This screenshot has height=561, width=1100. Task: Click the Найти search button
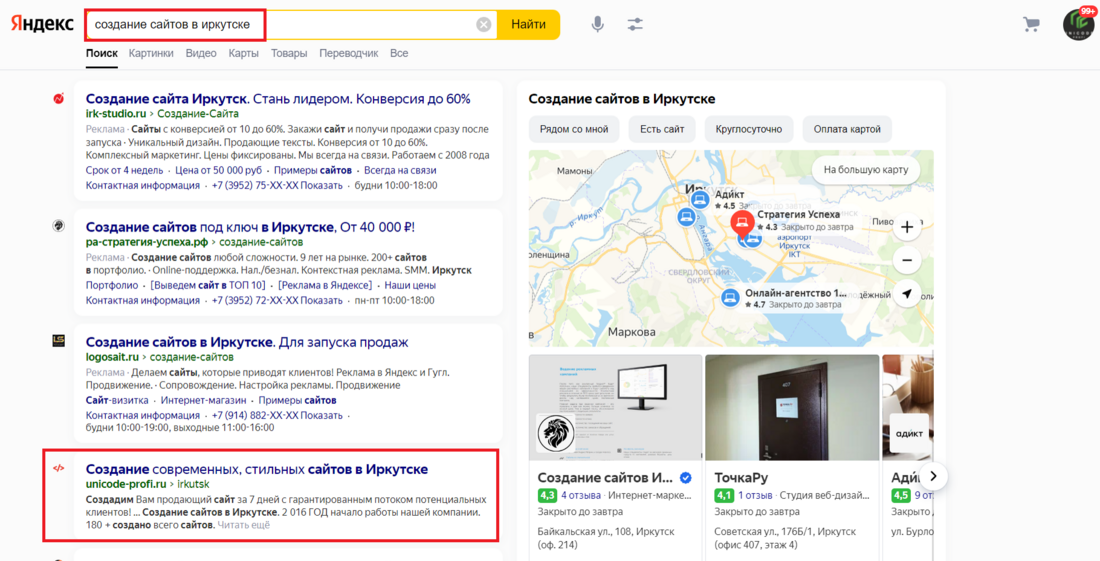click(x=528, y=25)
